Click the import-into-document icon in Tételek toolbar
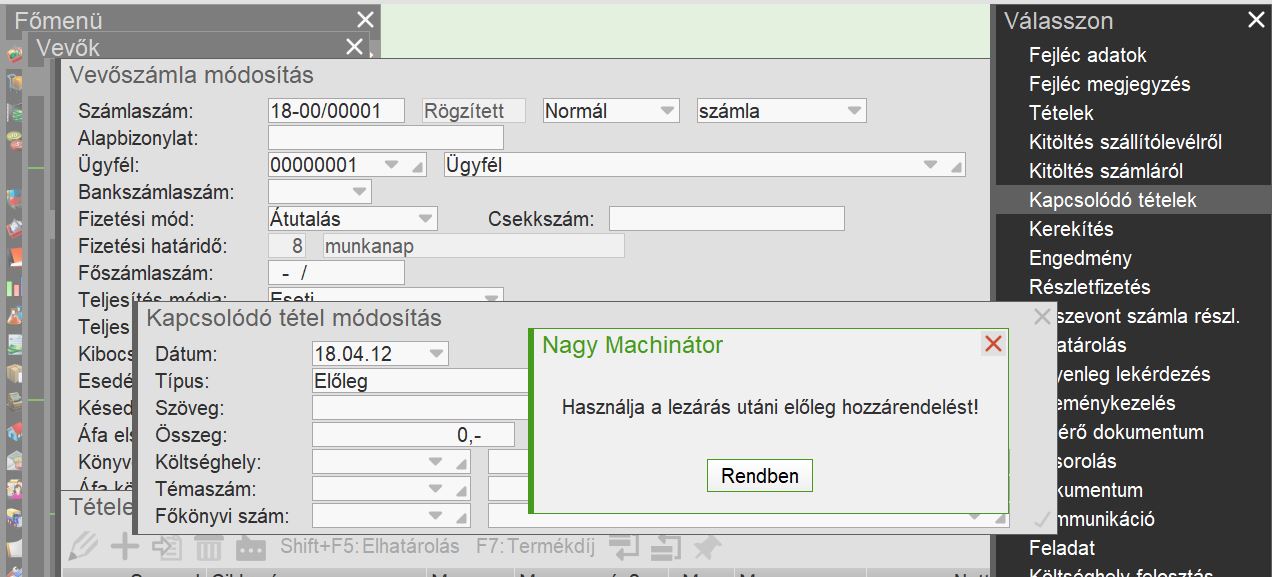 pyautogui.click(x=166, y=546)
